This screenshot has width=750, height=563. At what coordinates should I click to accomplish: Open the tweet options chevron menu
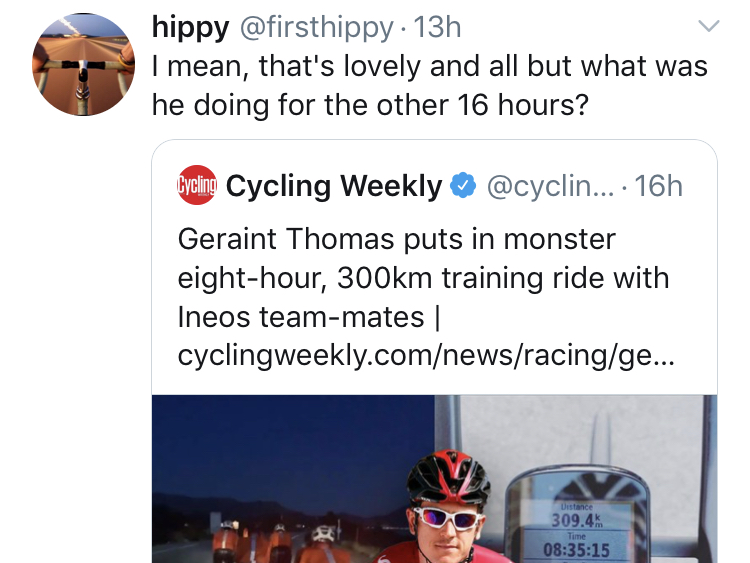point(708,26)
